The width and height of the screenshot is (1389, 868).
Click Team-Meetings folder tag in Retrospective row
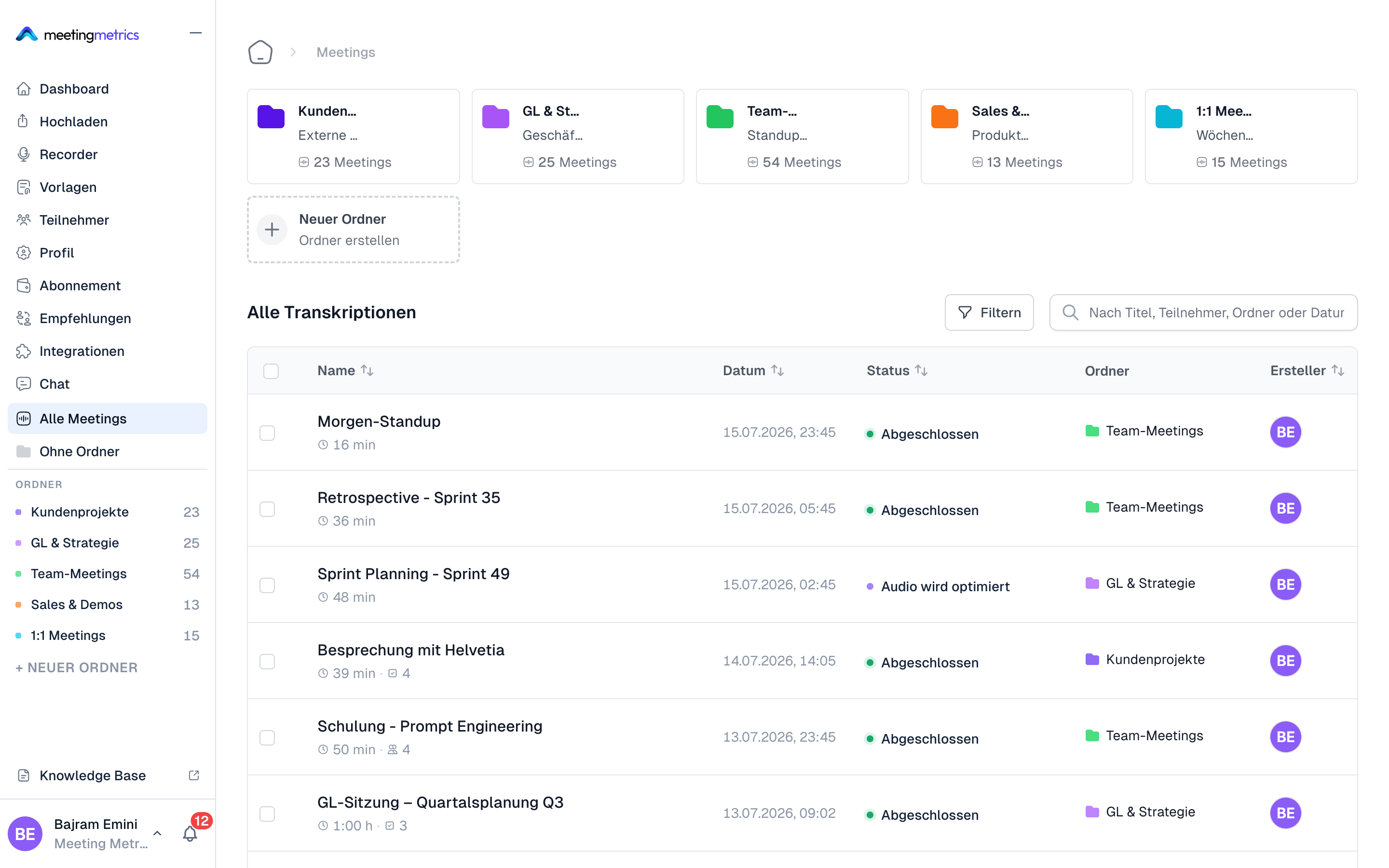pos(1144,507)
